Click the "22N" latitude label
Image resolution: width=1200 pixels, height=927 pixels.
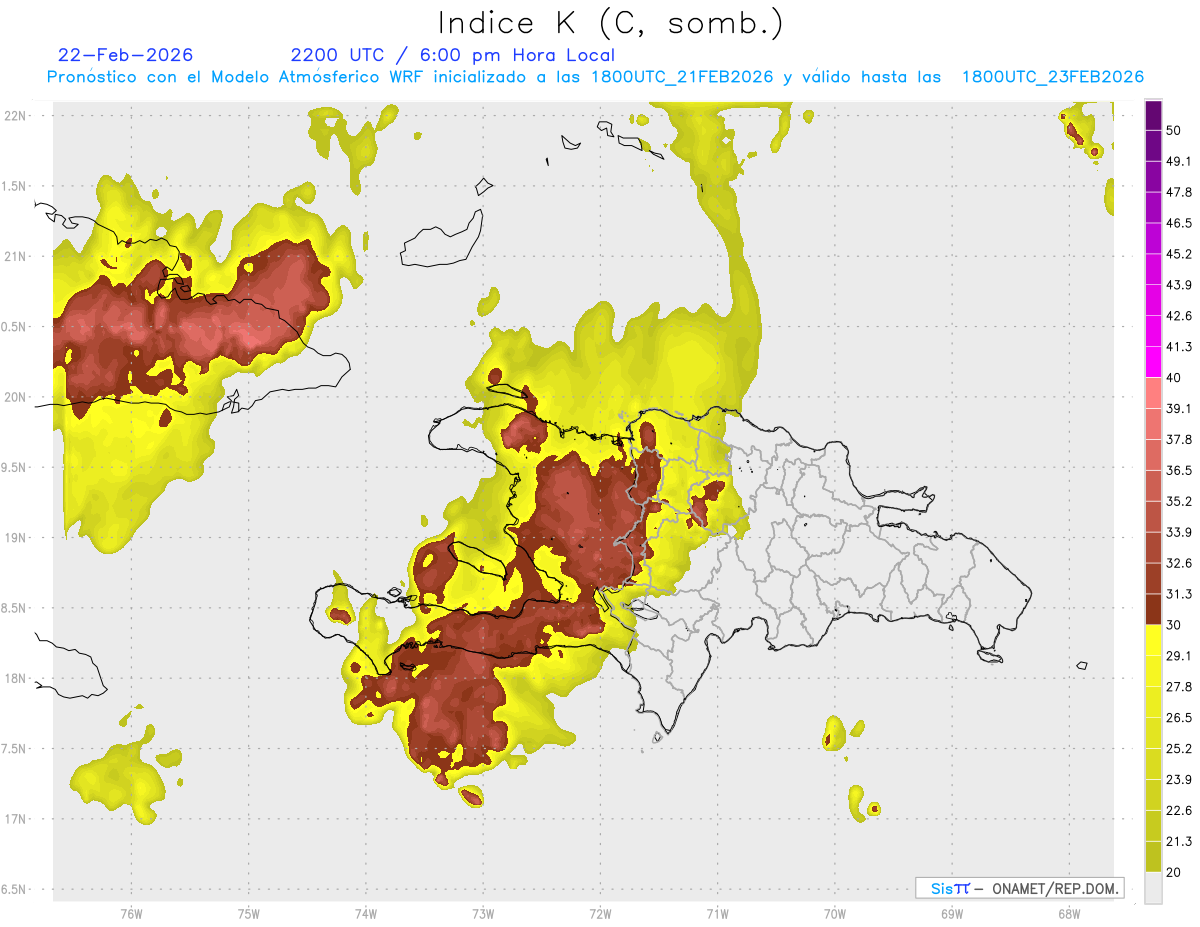coord(15,115)
